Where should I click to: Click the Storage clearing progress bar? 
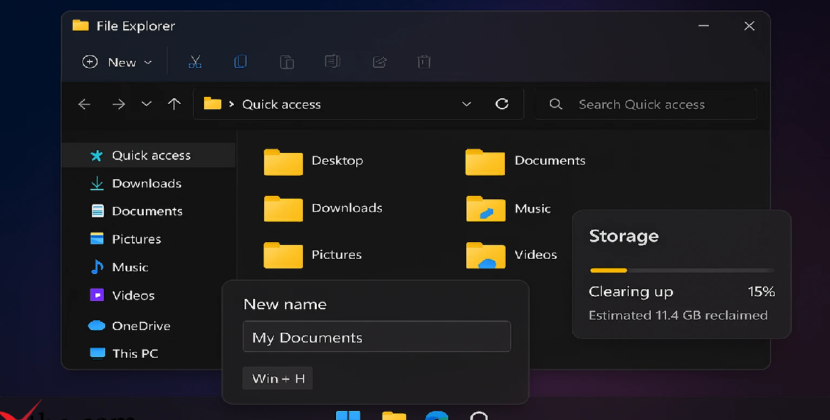(x=682, y=270)
